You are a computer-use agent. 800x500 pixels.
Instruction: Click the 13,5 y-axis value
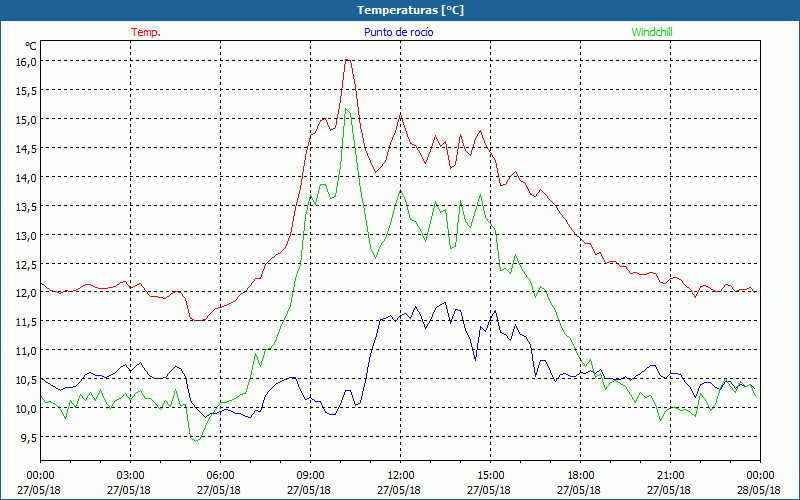click(27, 207)
